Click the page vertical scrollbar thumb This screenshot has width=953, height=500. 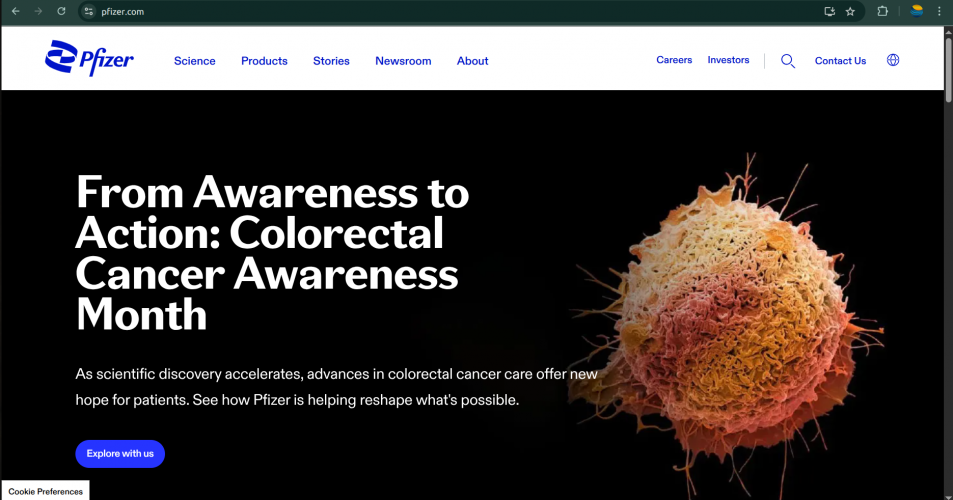pos(948,70)
